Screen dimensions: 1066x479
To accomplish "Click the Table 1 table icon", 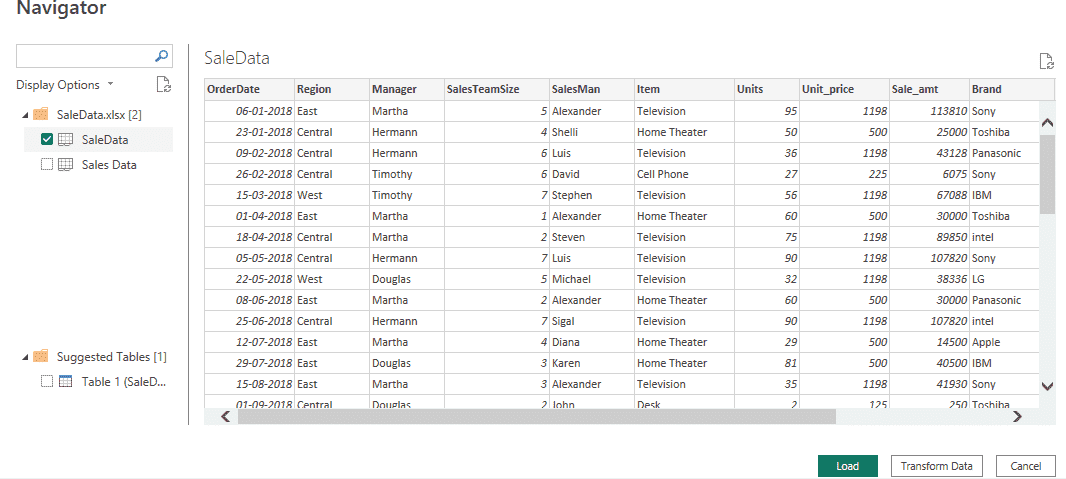I will (65, 382).
